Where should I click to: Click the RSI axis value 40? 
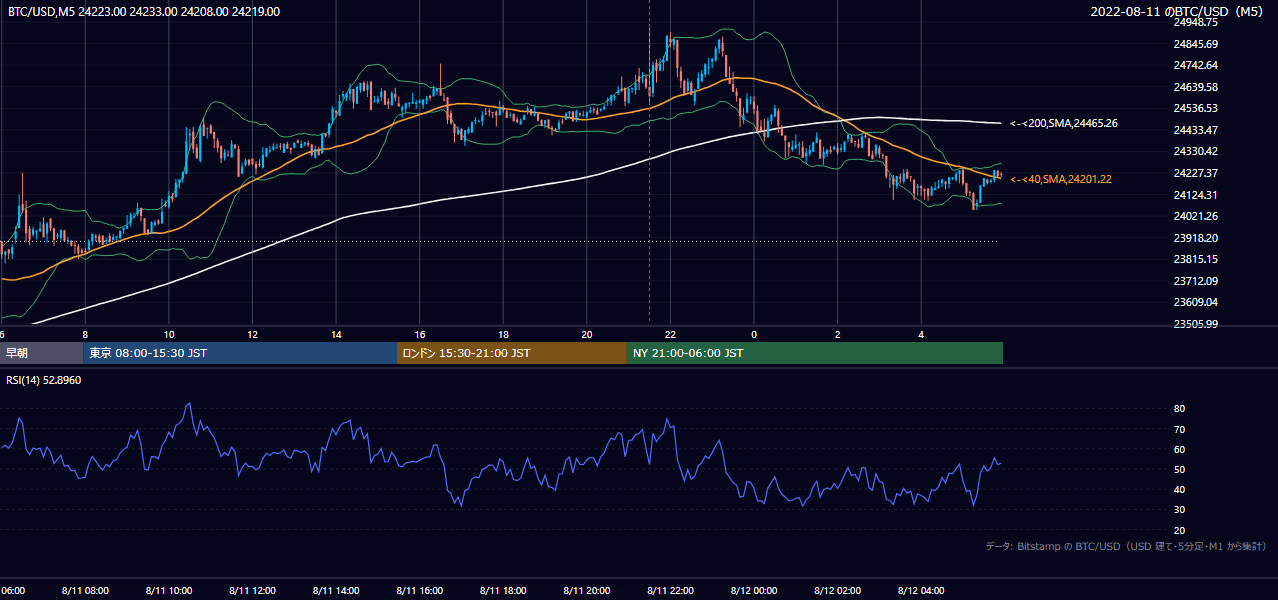point(1180,489)
